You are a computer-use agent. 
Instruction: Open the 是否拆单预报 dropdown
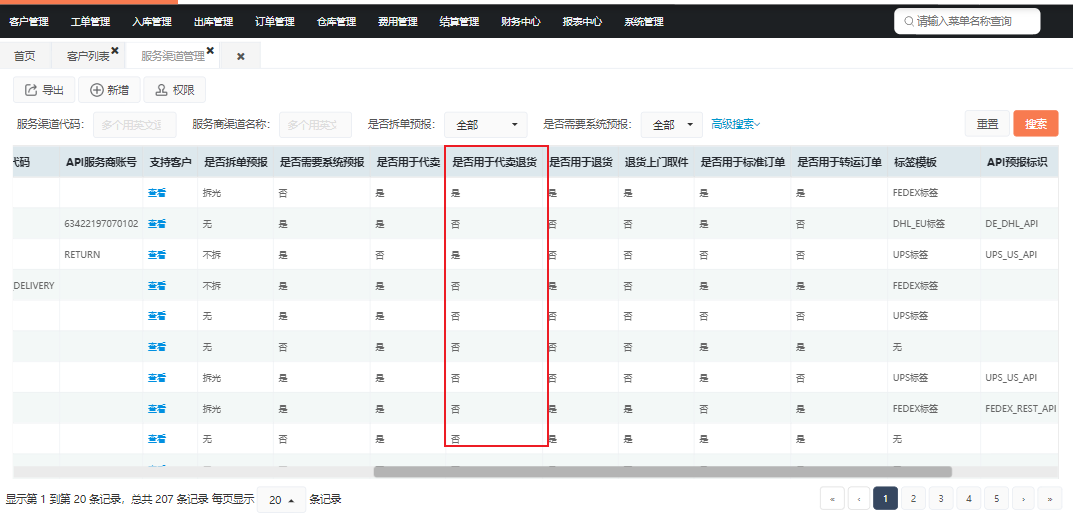486,125
